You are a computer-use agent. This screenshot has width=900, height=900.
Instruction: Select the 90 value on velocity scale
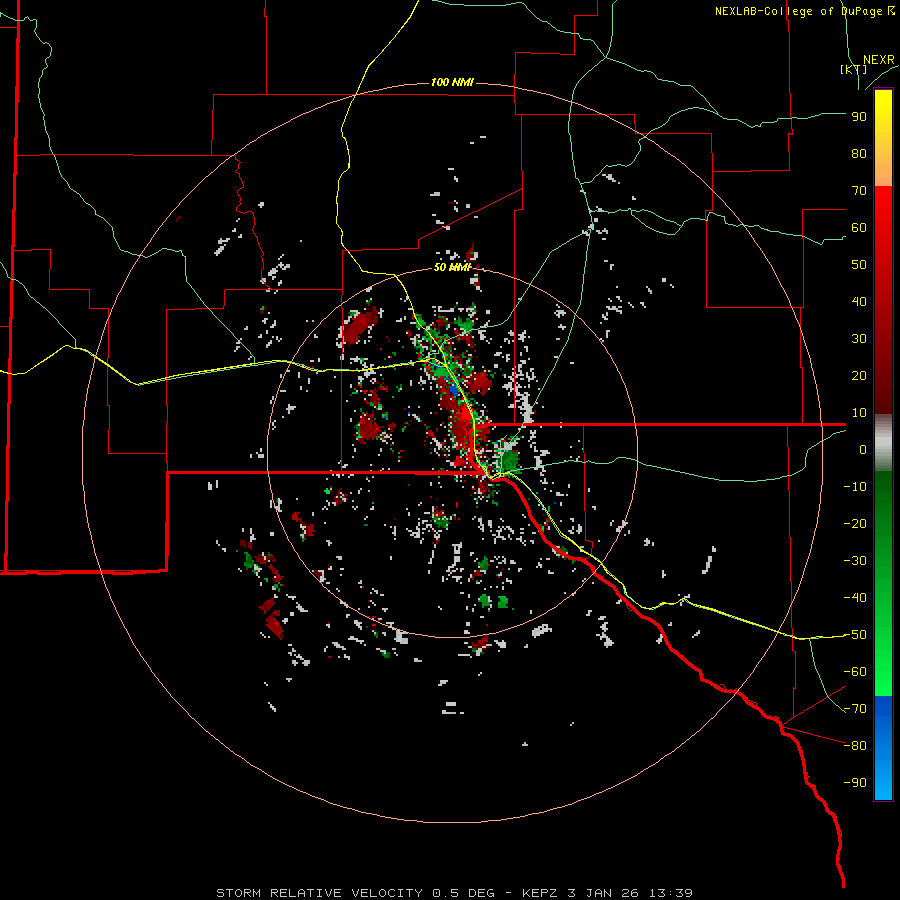tap(859, 117)
